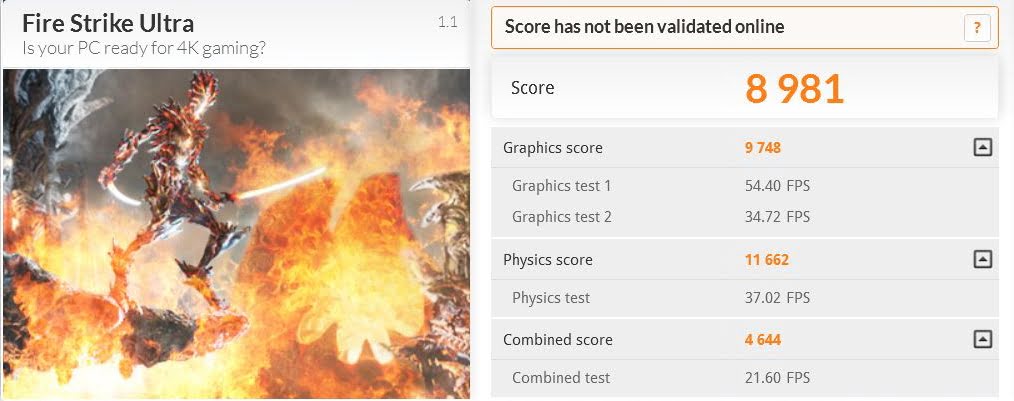1014x401 pixels.
Task: Click the Combined score heading
Action: (x=557, y=340)
